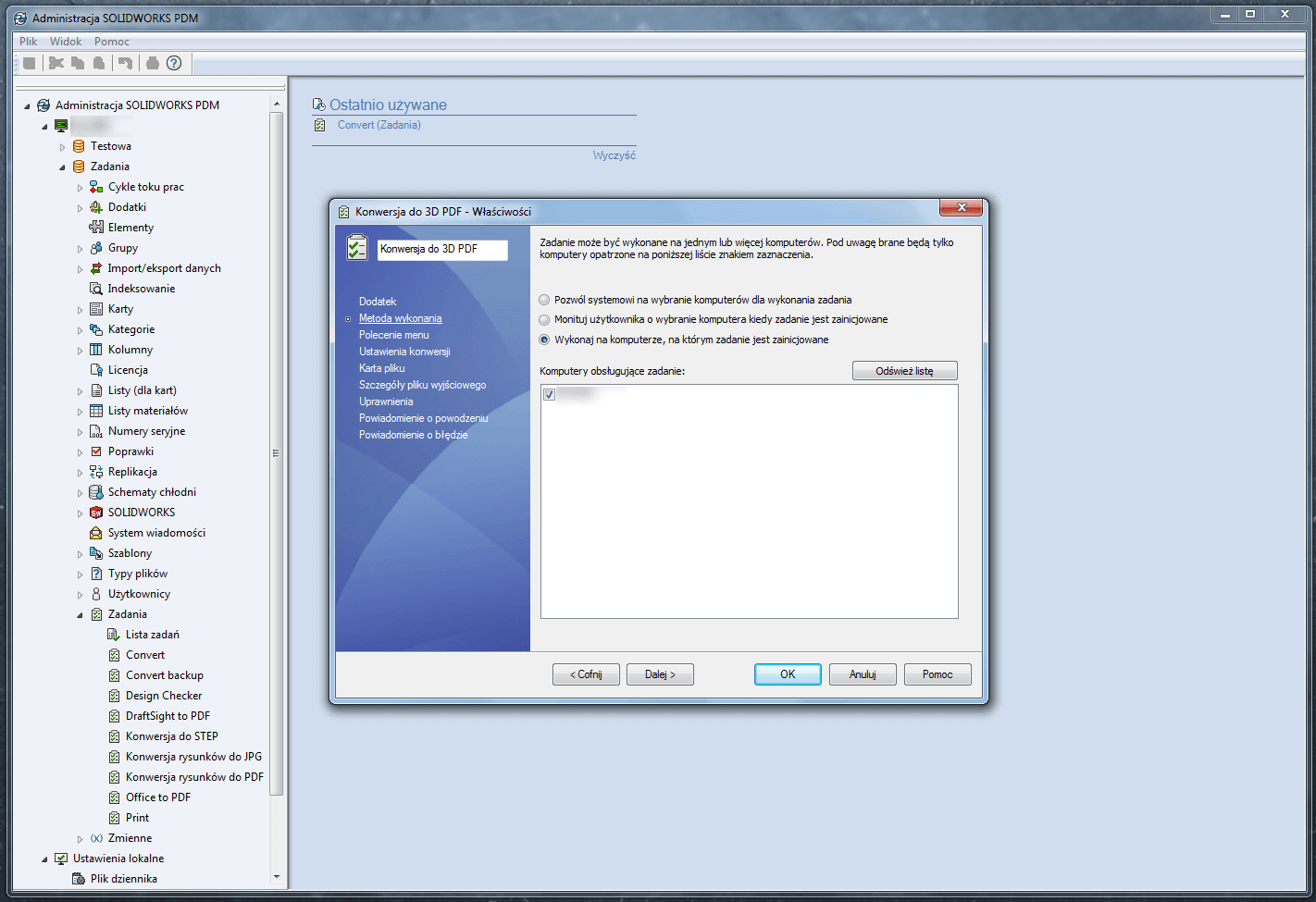Click the print icon in the toolbar
Screen dimensions: 1316x902
tap(151, 63)
